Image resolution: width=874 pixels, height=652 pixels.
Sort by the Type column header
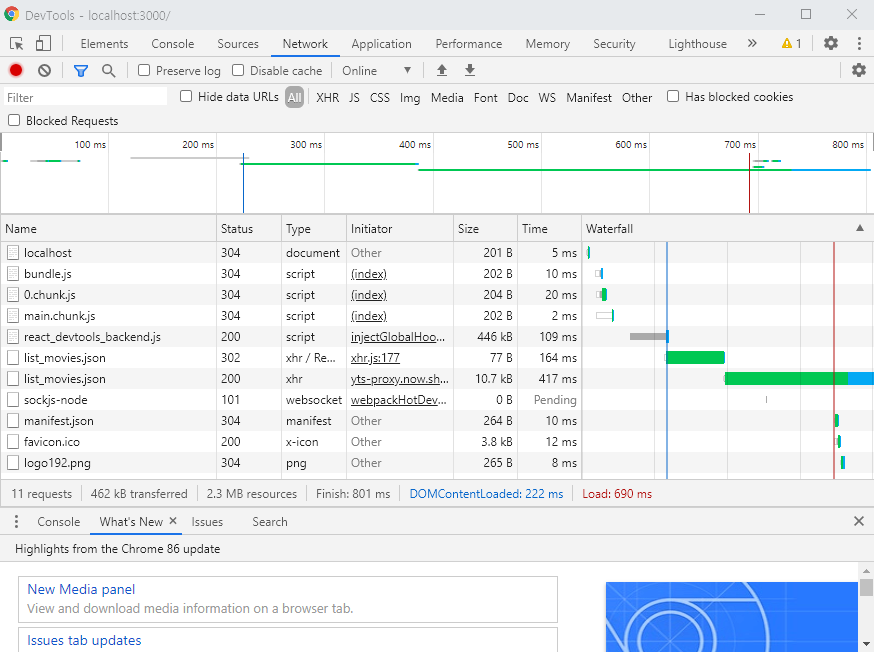314,228
